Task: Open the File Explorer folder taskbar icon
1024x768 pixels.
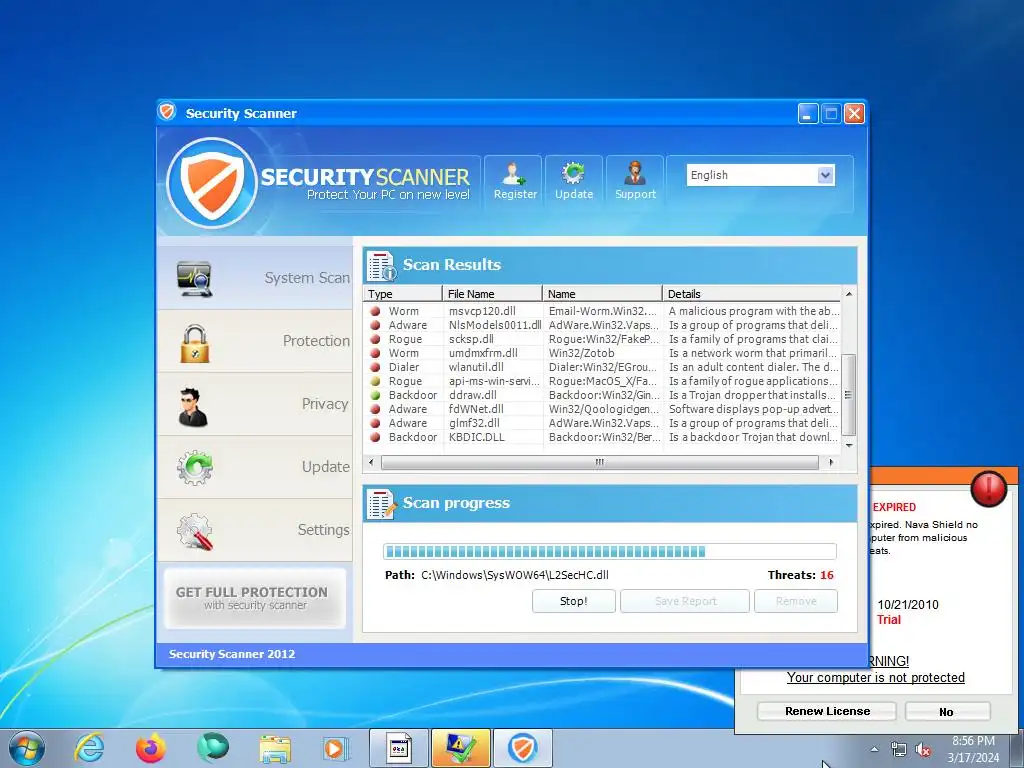Action: pos(274,748)
